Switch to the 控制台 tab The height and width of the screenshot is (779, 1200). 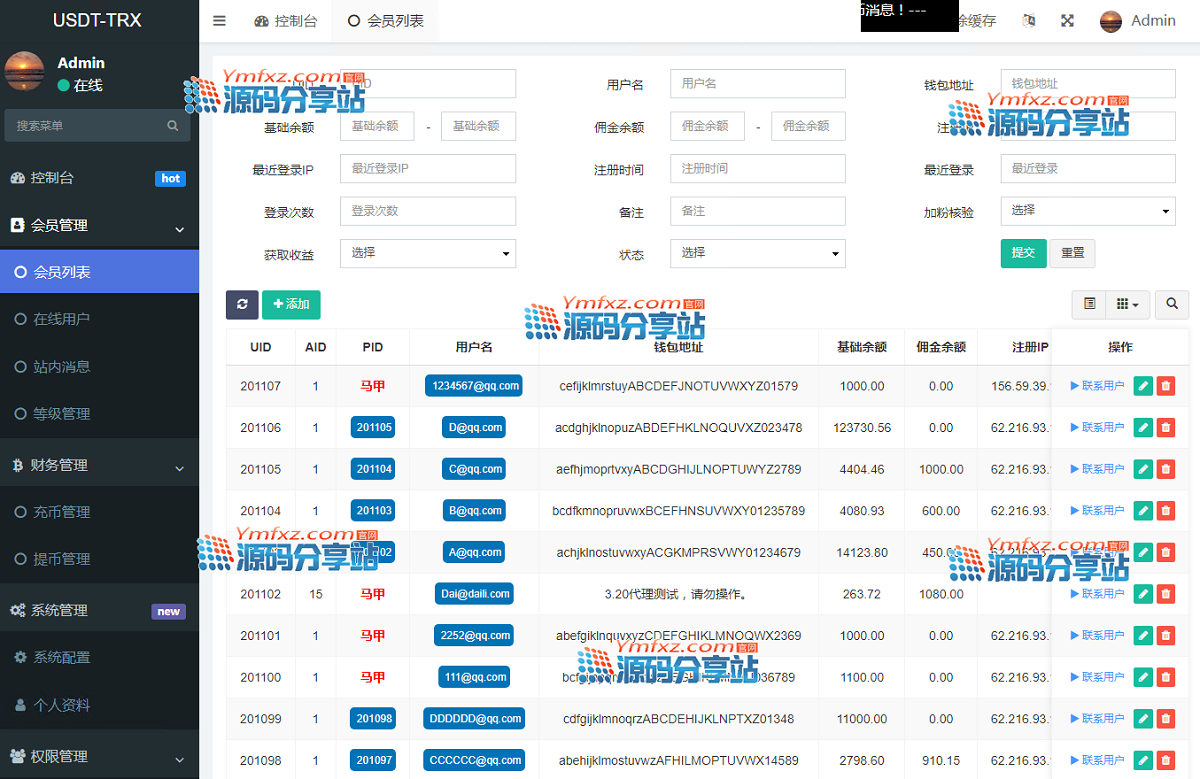pyautogui.click(x=286, y=21)
